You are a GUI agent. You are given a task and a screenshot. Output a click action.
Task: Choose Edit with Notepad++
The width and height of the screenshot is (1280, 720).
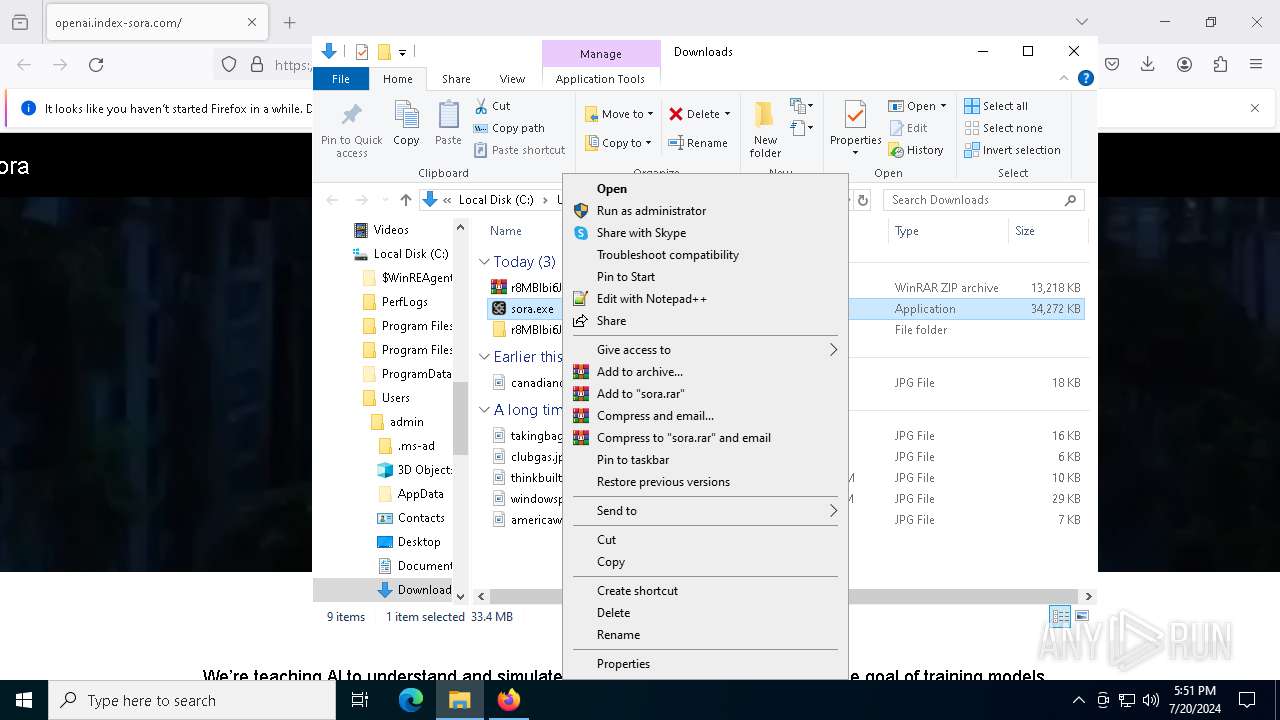pos(652,299)
